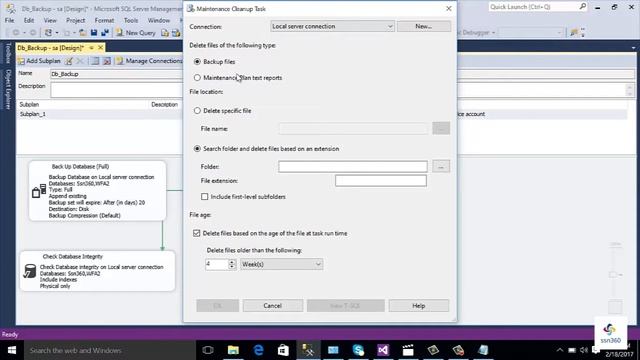Click the file age number field

[x=217, y=264]
